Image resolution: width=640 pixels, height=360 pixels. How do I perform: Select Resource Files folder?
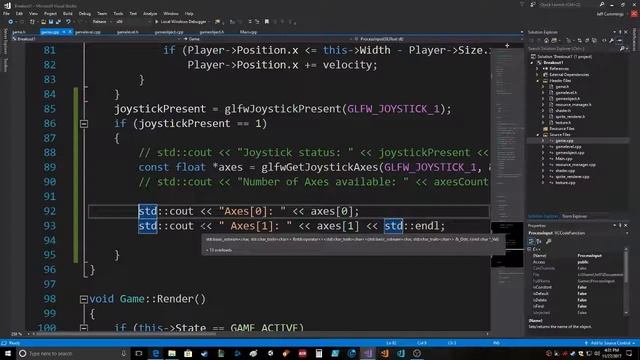[562, 129]
